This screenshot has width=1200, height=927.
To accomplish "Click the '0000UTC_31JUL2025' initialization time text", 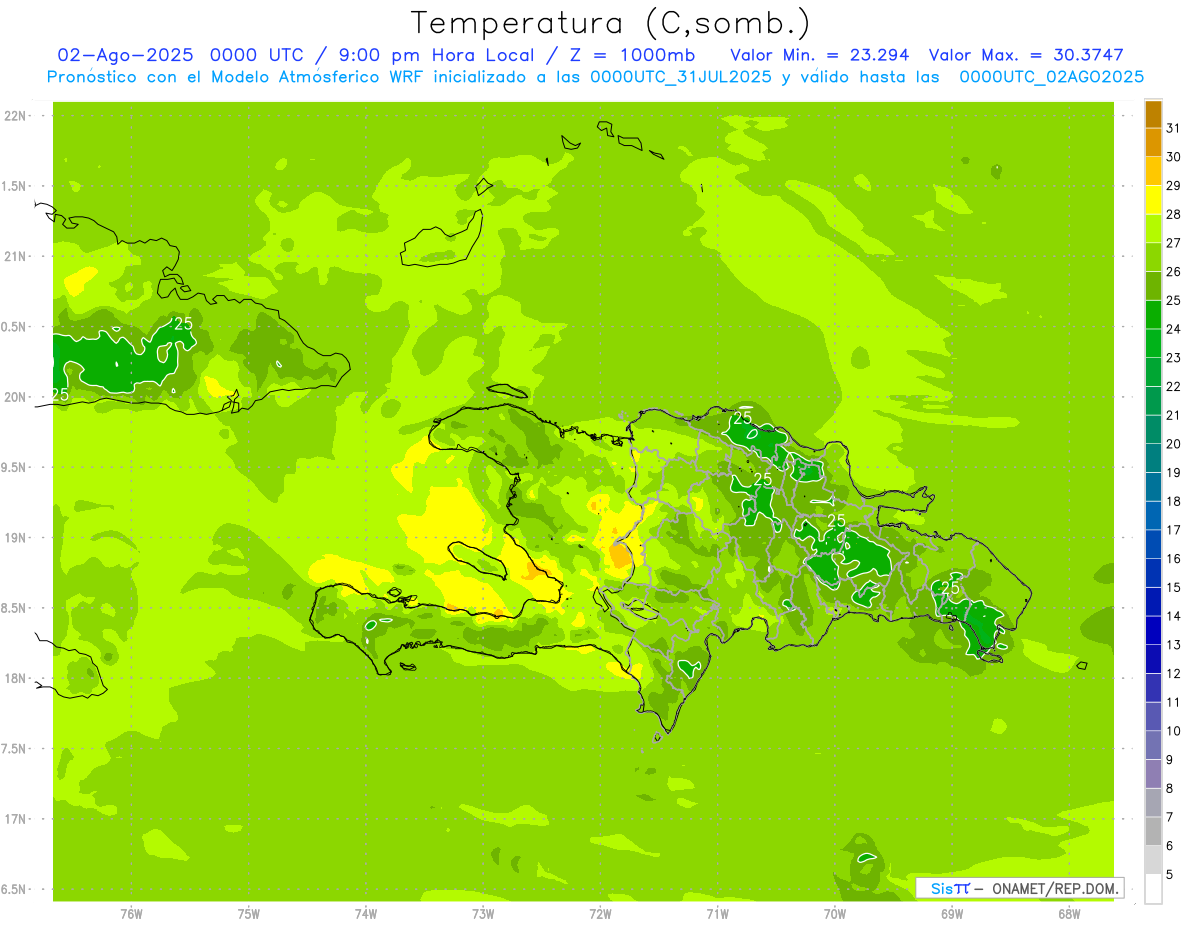I will 681,77.
